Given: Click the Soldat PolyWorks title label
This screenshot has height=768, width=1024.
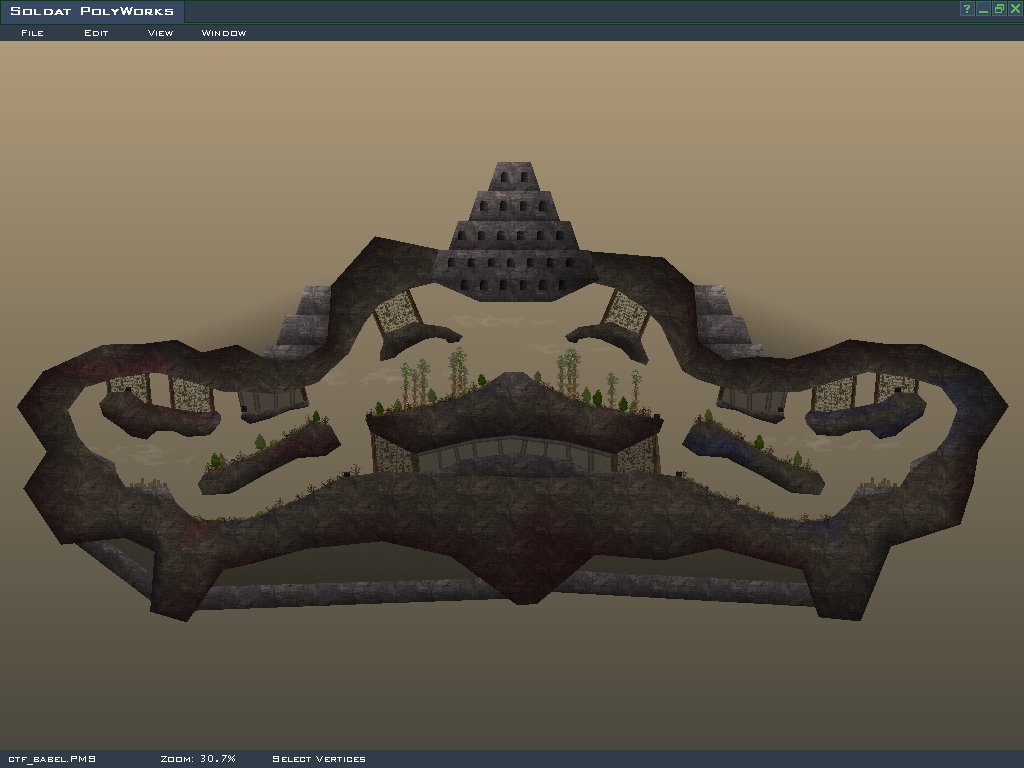Looking at the screenshot, I should 91,12.
